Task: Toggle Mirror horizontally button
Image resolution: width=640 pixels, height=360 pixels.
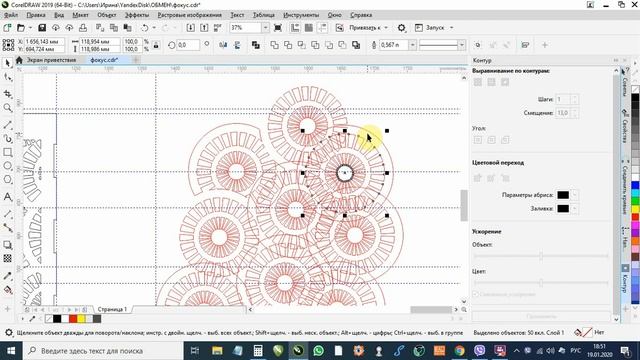Action: [x=223, y=45]
